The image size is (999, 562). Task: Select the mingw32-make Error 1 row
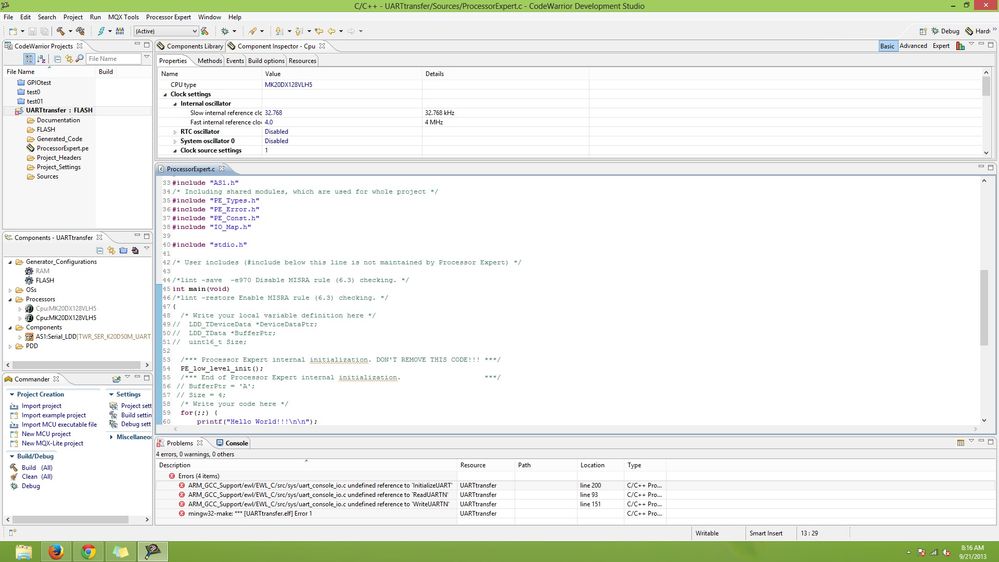click(411, 514)
